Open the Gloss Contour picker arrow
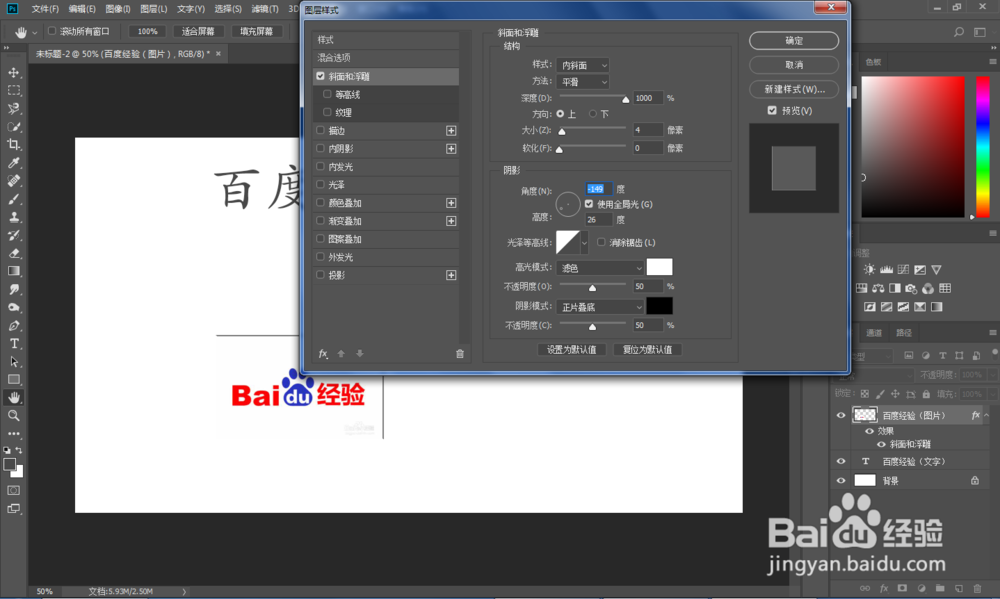The width and height of the screenshot is (1000, 599). [584, 242]
